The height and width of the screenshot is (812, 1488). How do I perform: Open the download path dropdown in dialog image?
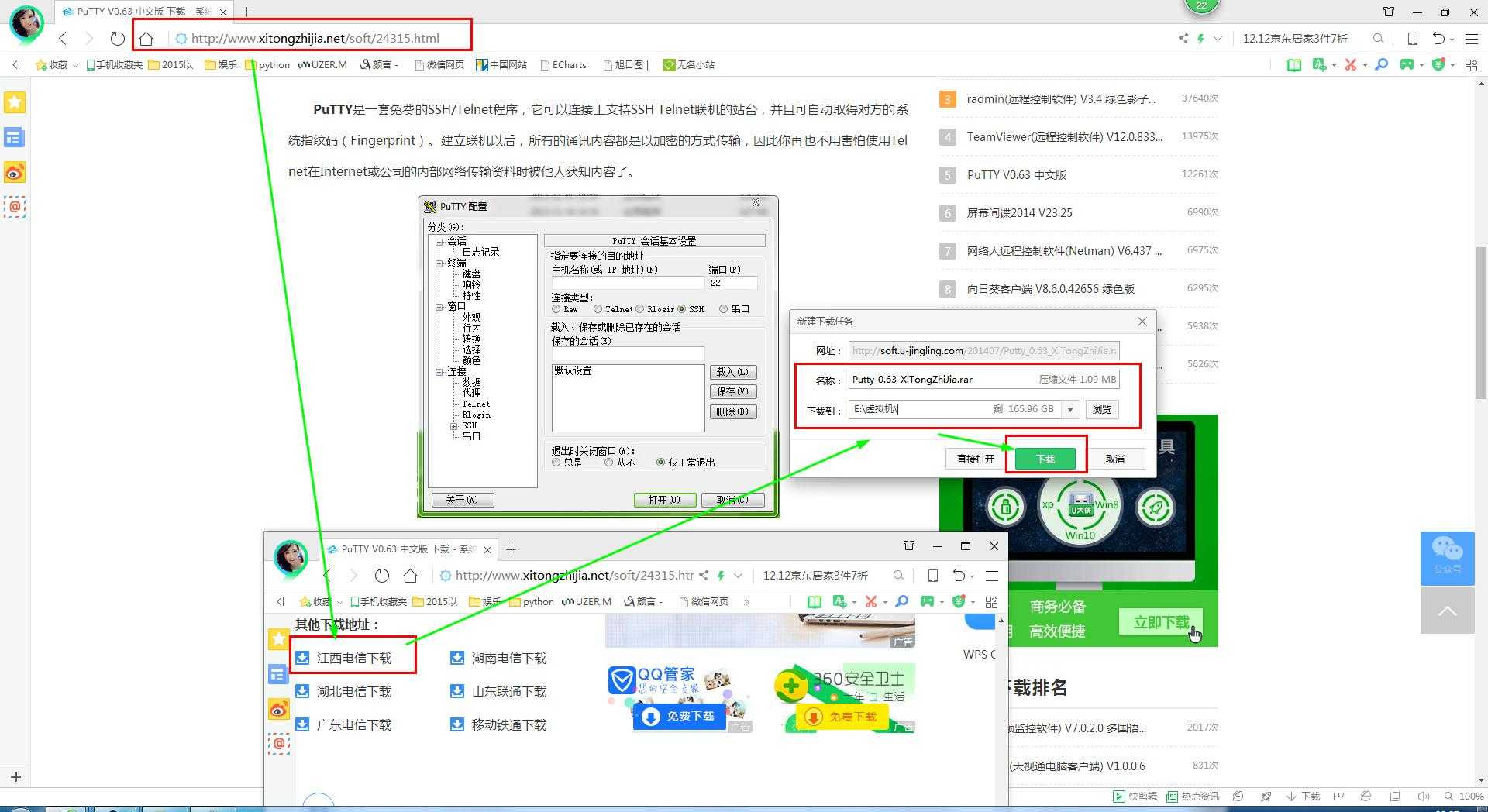[x=1070, y=409]
